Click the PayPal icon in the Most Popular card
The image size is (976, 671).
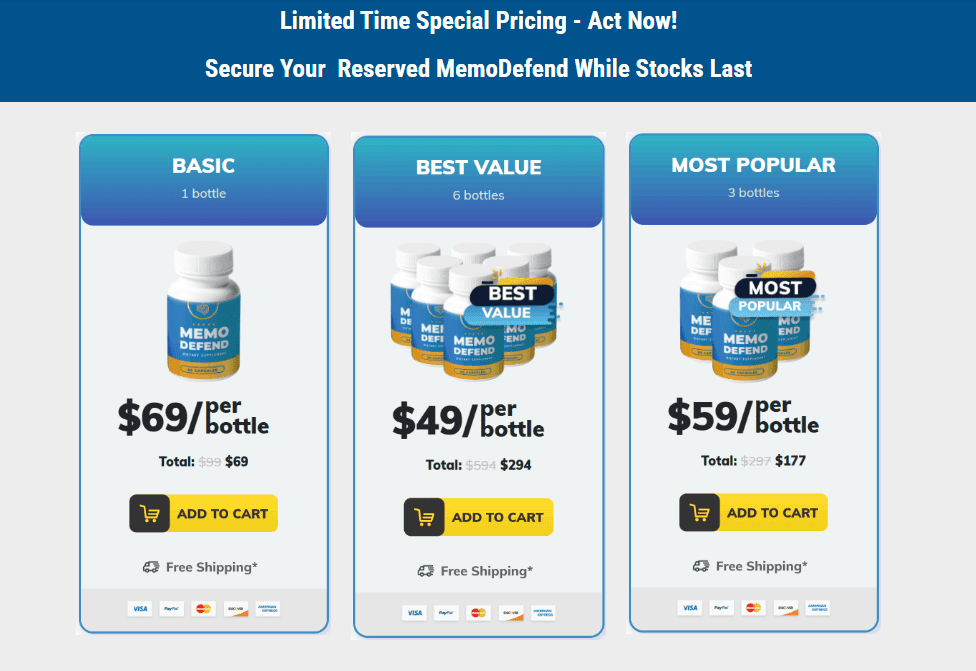coord(721,608)
